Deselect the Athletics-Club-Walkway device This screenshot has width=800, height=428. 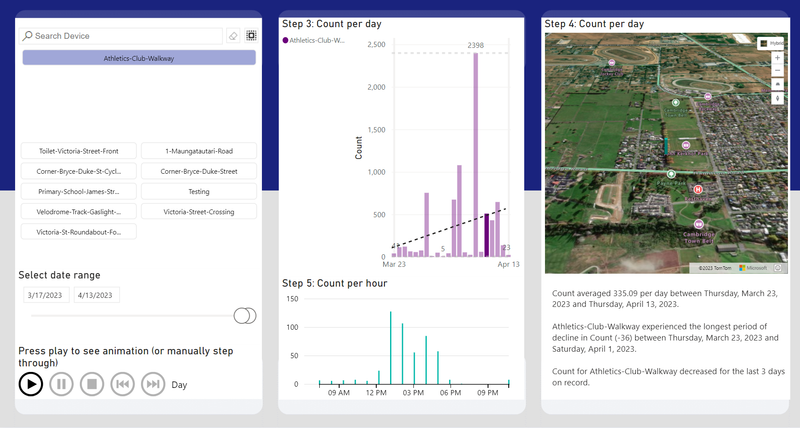click(x=139, y=59)
